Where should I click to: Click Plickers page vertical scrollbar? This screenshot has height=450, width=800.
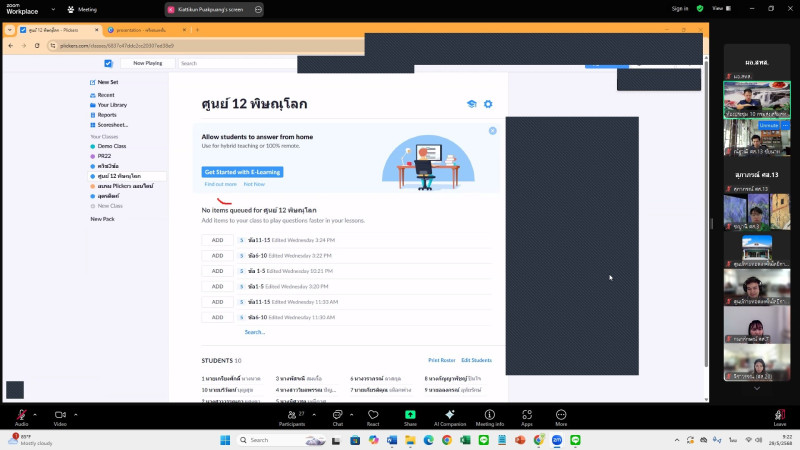pyautogui.click(x=706, y=212)
